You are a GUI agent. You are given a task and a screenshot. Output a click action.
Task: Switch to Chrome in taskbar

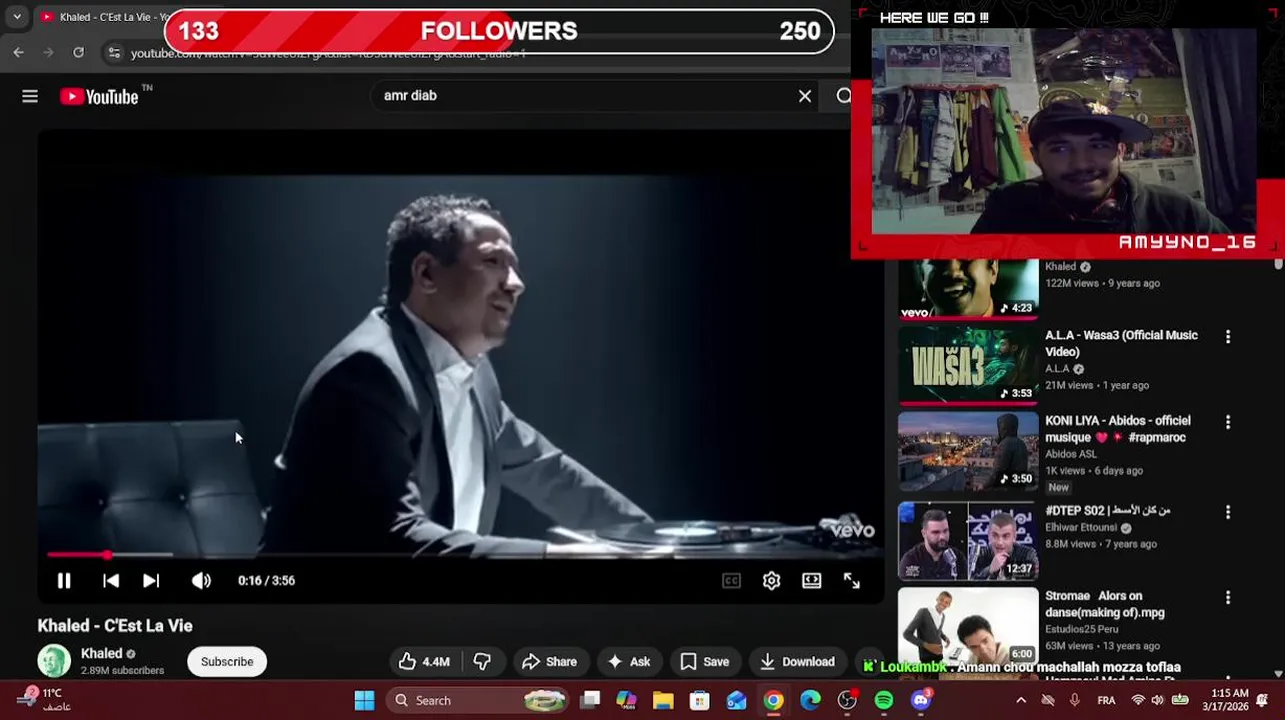click(773, 700)
